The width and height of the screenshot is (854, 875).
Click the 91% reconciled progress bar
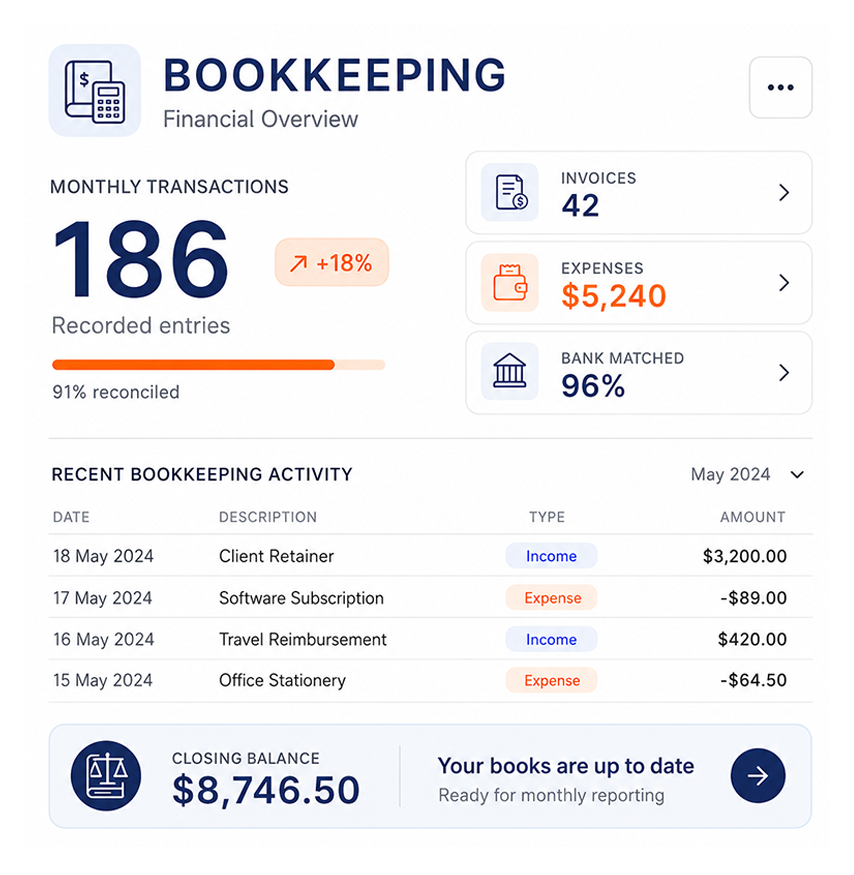pyautogui.click(x=218, y=365)
